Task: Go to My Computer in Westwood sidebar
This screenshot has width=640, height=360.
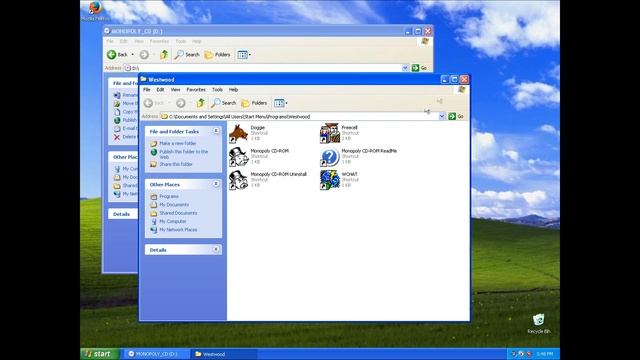Action: click(x=173, y=221)
